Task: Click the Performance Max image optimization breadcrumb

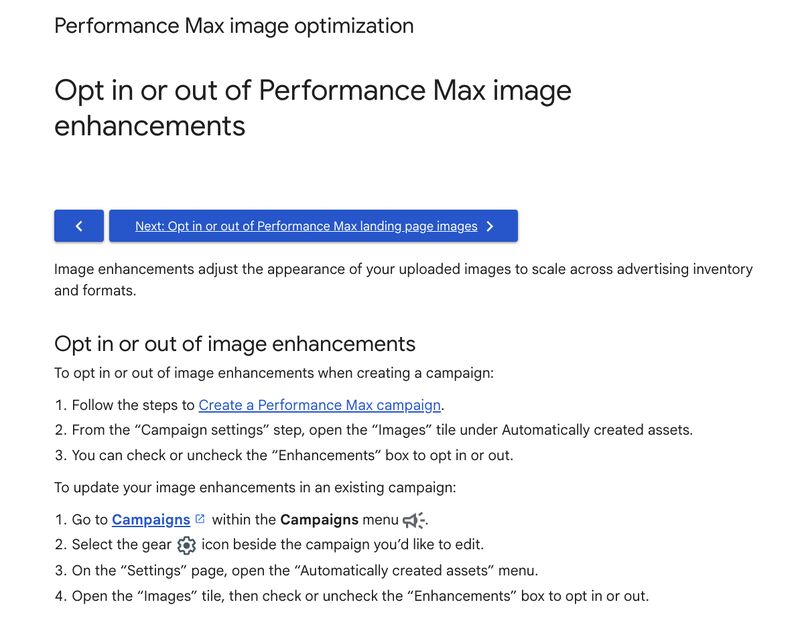Action: pos(235,25)
